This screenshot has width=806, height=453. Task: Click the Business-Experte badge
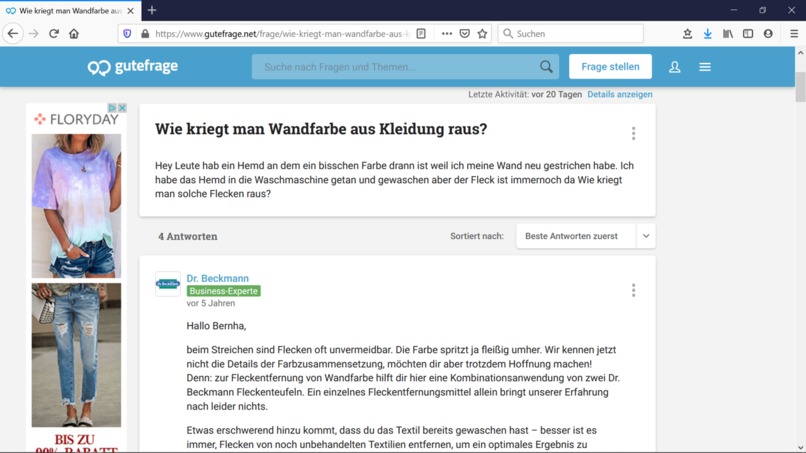[x=223, y=291]
